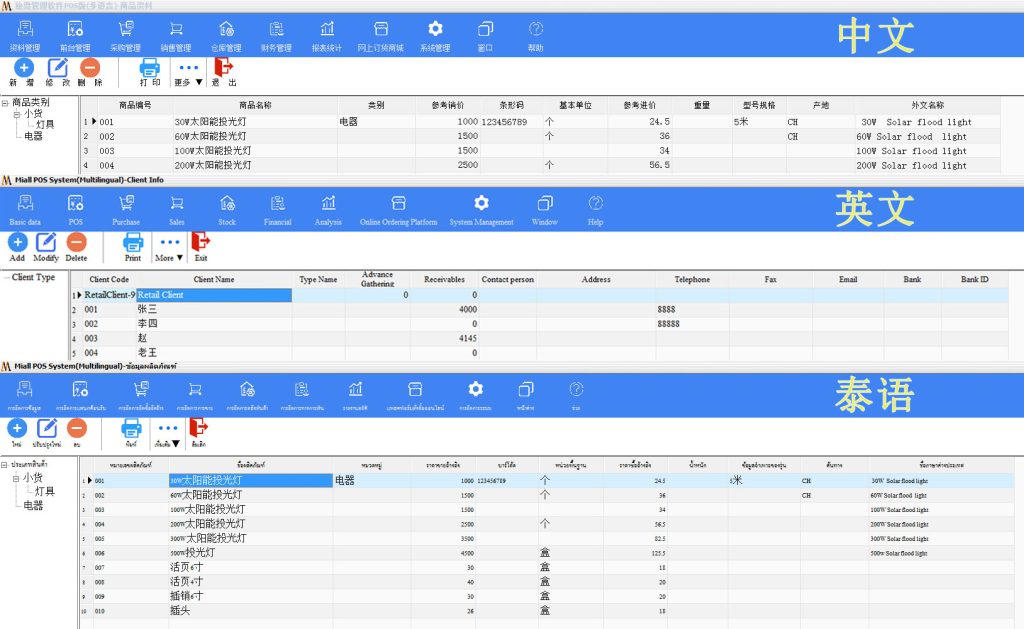Screen dimensions: 1024x629
Task: Open System Management gear in English window
Action: [481, 204]
